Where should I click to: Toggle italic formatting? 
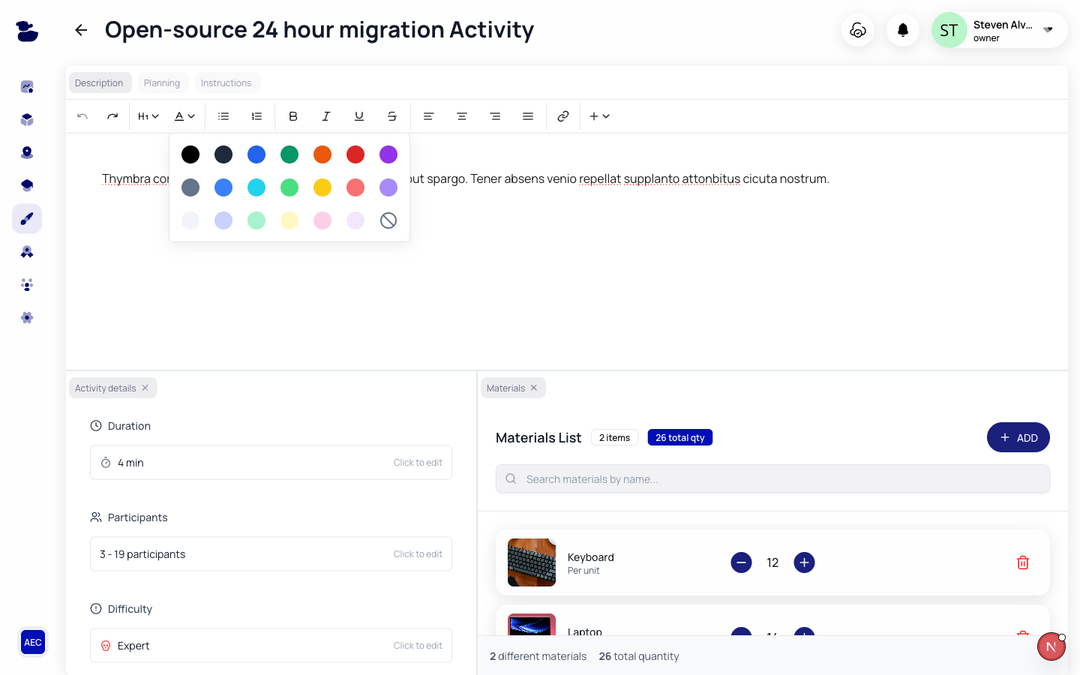coord(326,116)
